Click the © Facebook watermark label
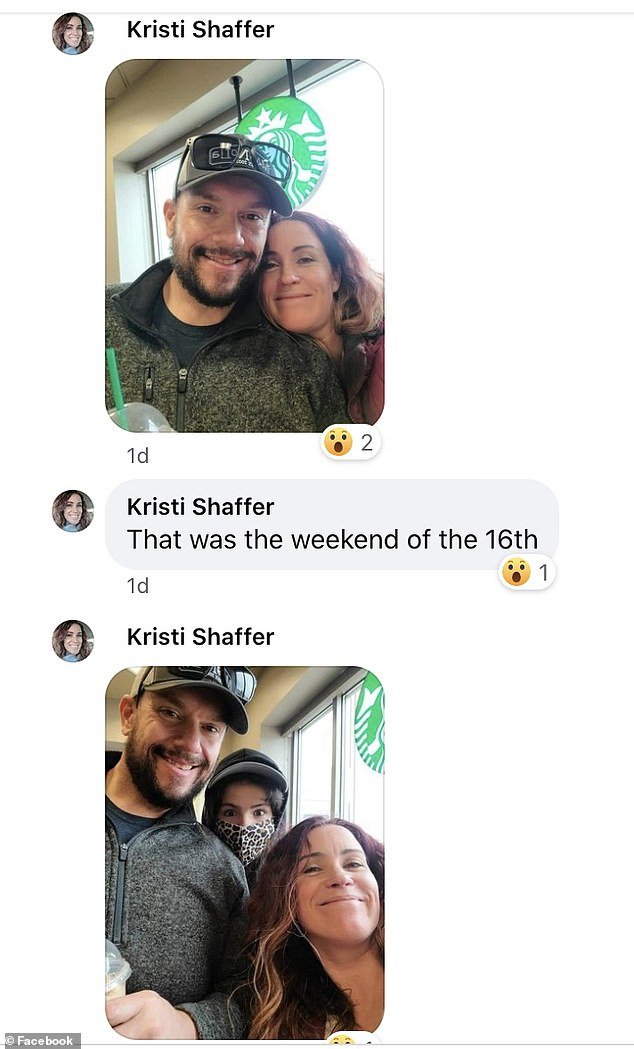 (39, 1041)
